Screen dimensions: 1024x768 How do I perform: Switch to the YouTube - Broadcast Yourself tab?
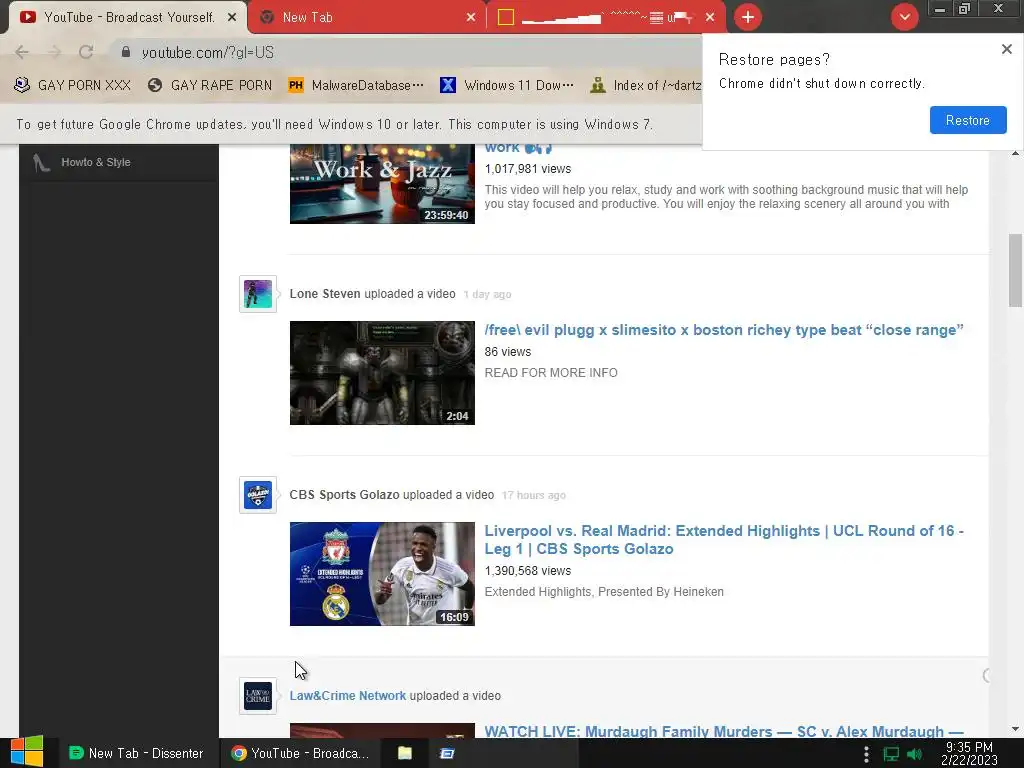tap(129, 17)
